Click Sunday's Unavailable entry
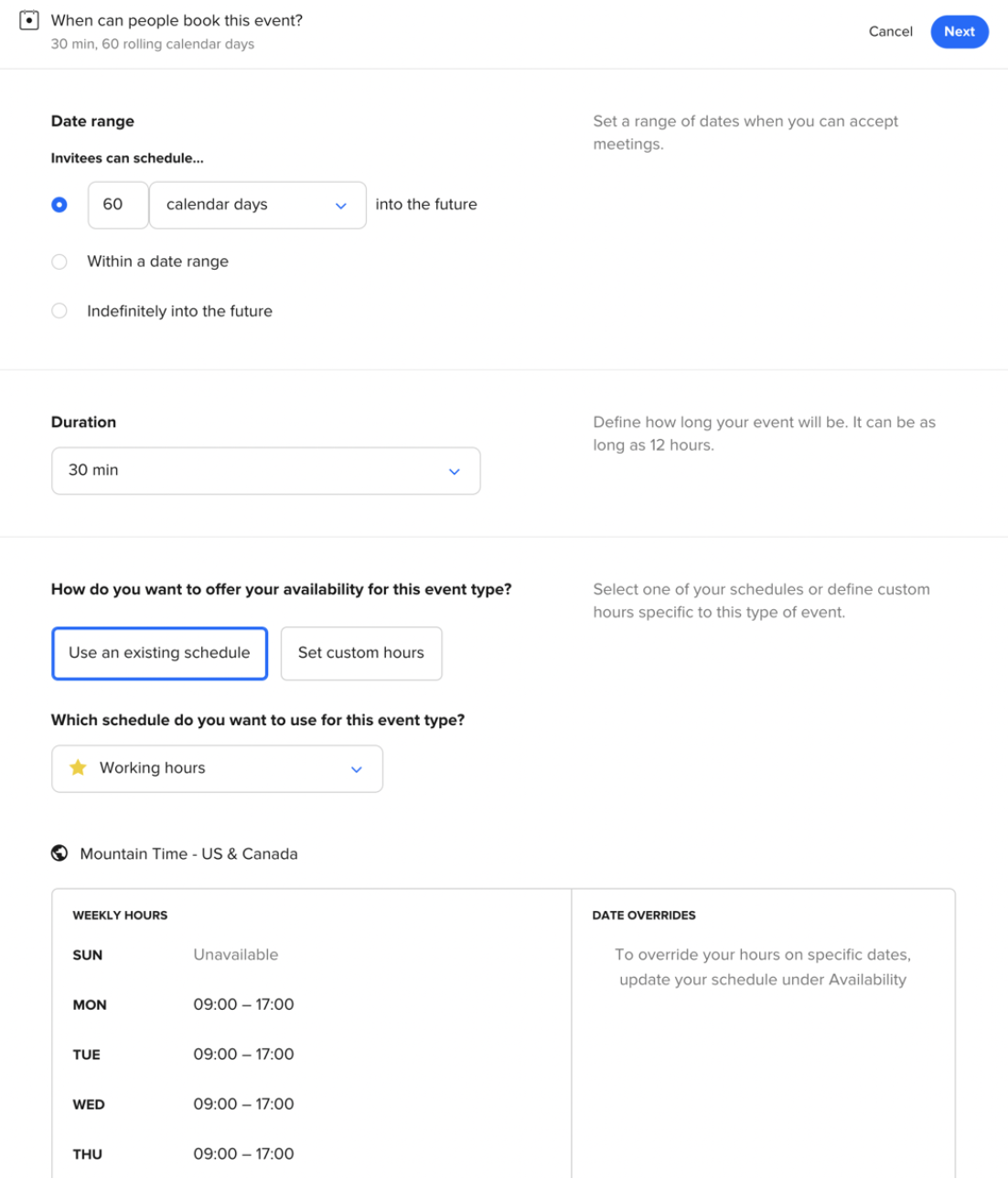 click(x=234, y=954)
